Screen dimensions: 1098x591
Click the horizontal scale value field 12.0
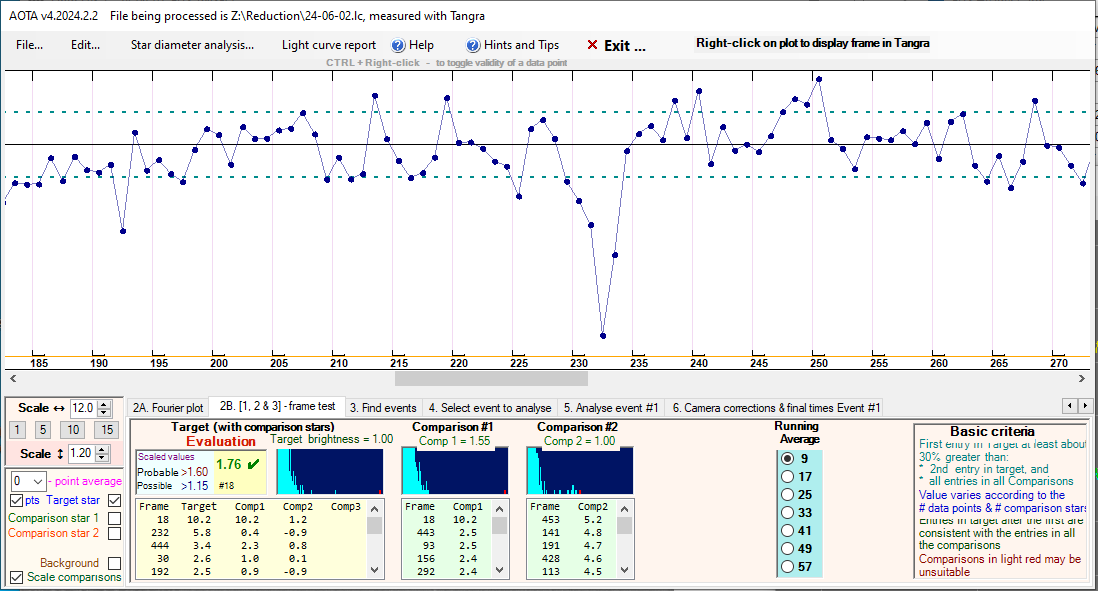click(83, 408)
